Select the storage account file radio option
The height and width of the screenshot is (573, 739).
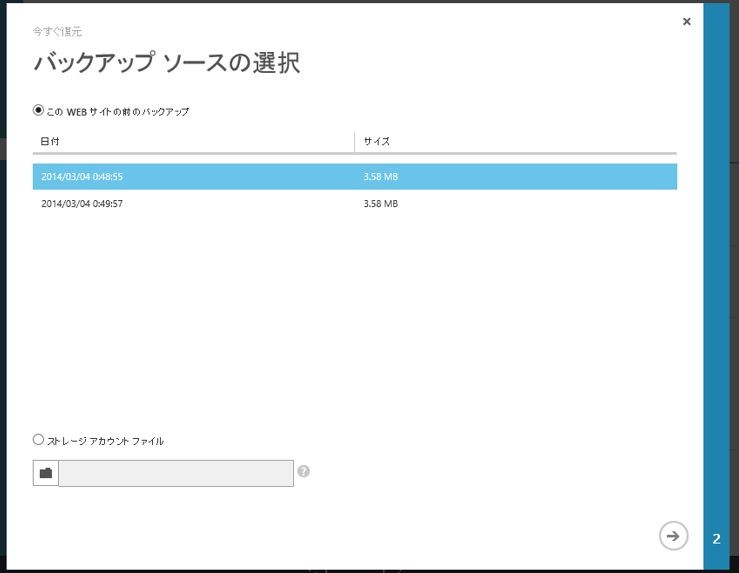[38, 440]
